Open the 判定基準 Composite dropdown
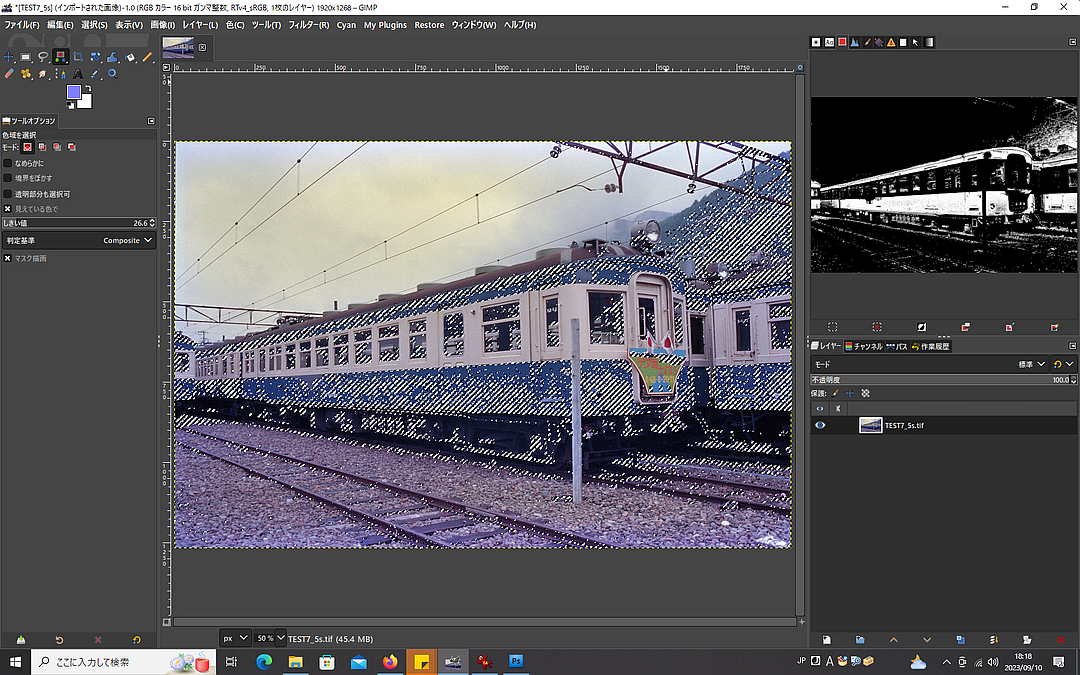 click(x=79, y=240)
